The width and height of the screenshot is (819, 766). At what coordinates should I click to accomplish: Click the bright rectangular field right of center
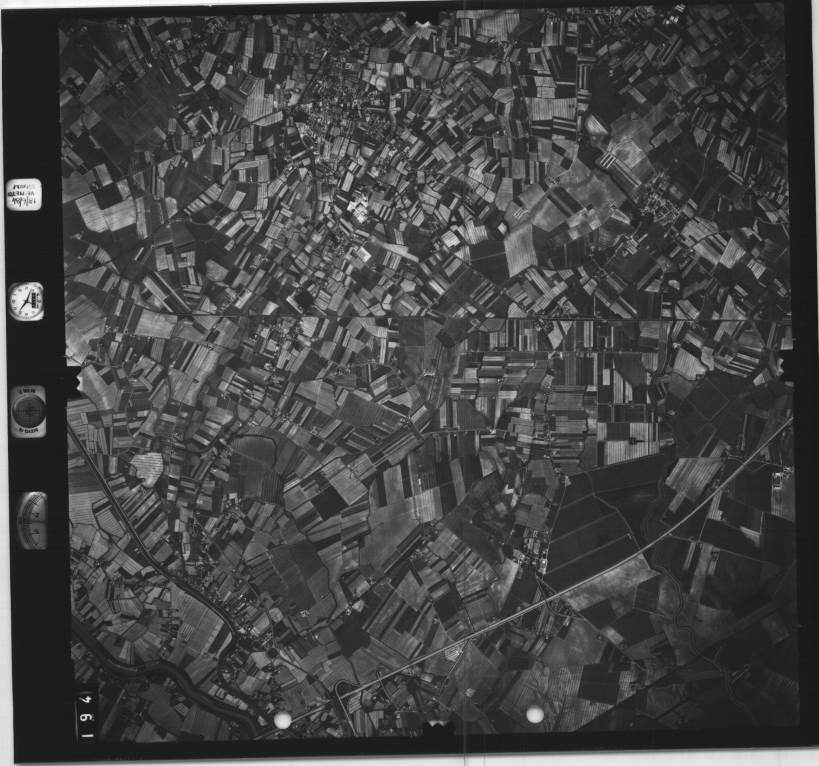(x=520, y=248)
